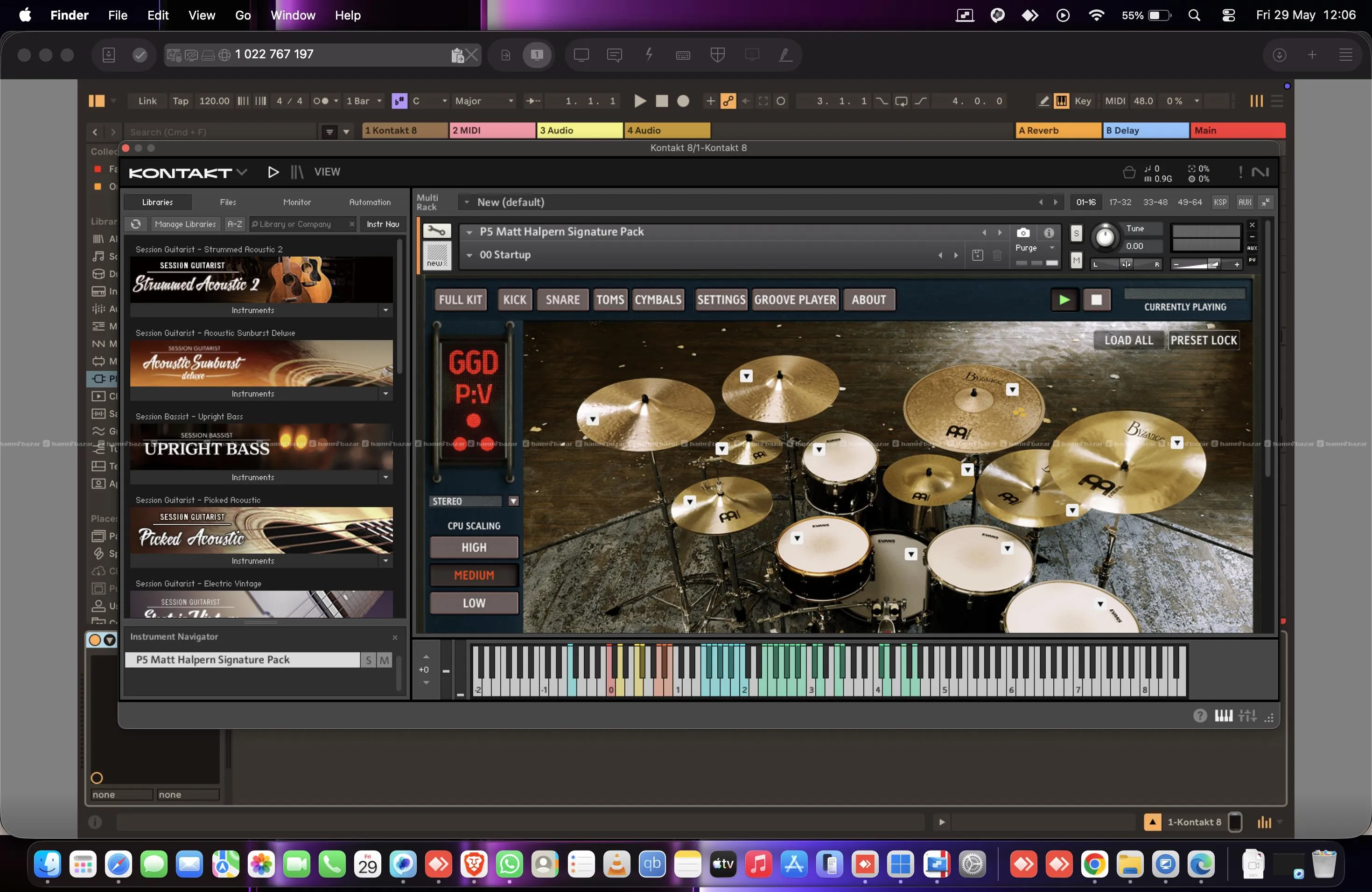
Task: Expand Strummed Acoustic 2 Instruments dropdown
Action: pos(385,310)
